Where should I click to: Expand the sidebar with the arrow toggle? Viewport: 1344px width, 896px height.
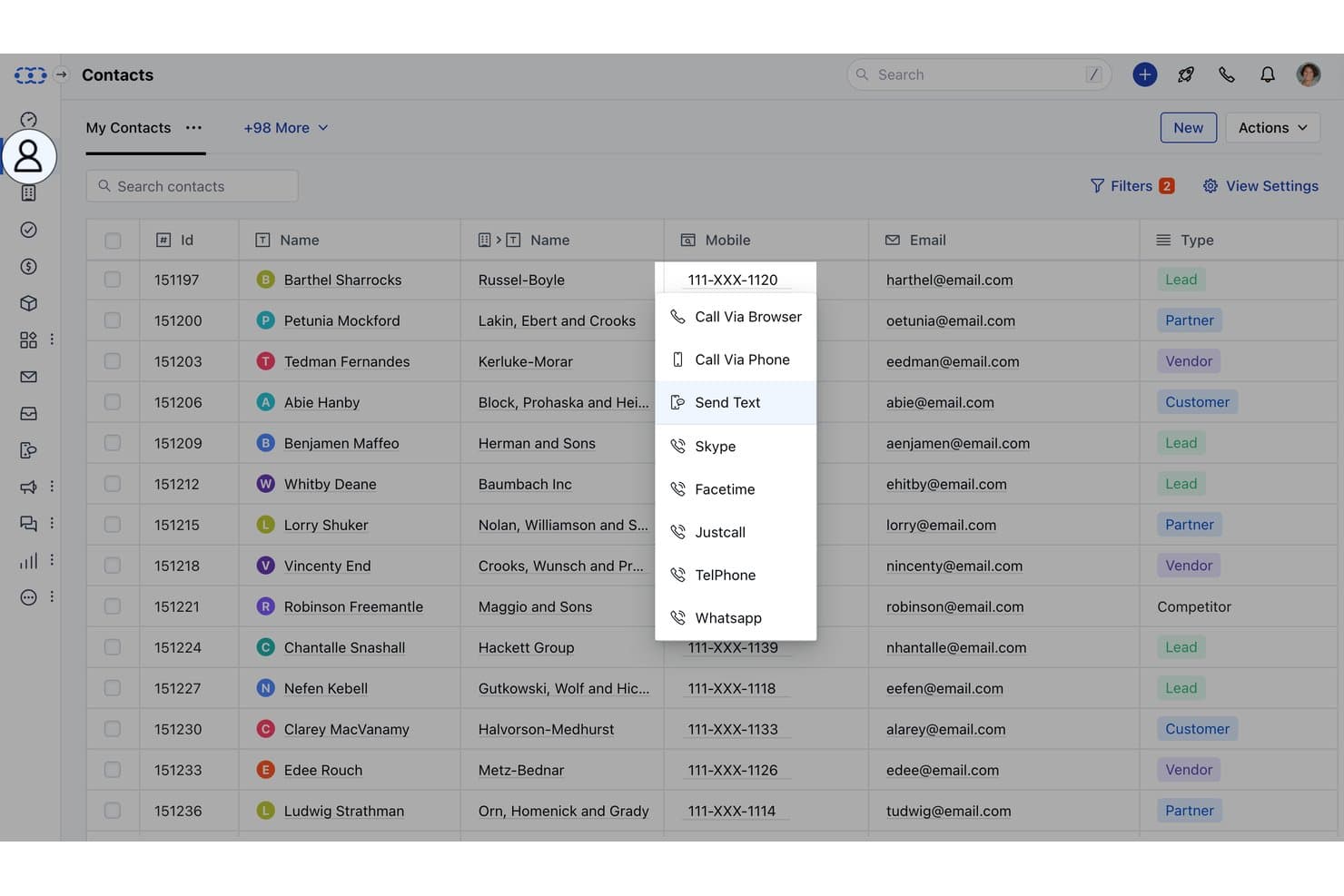click(61, 74)
